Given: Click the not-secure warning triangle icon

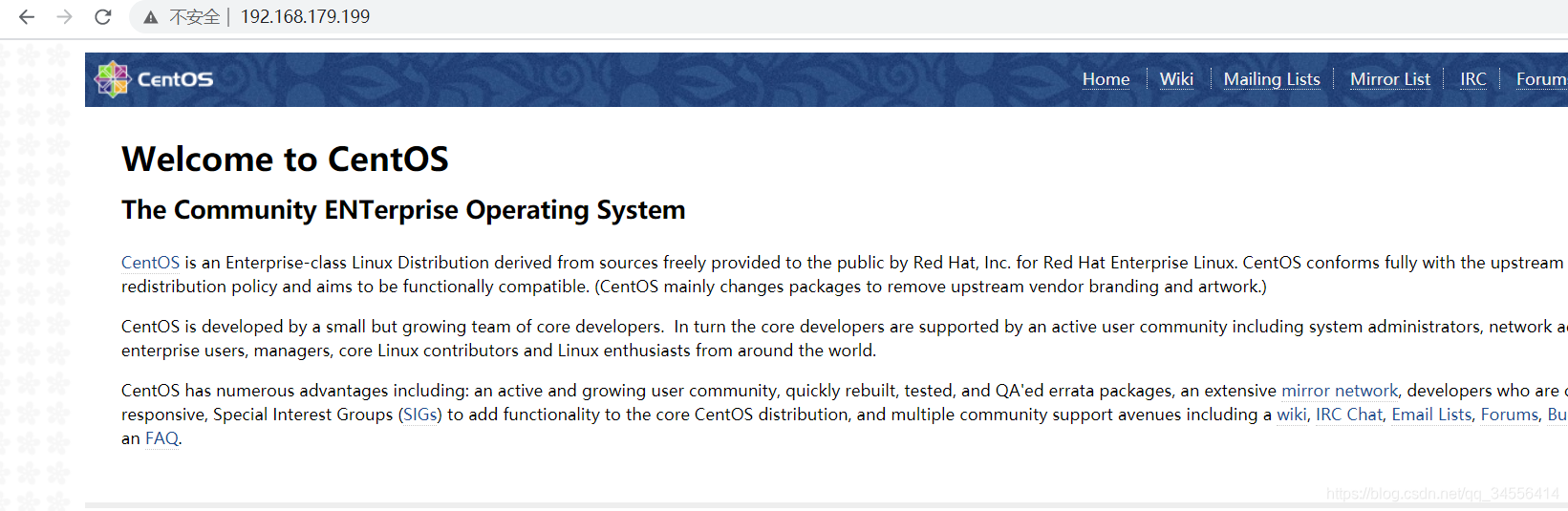Looking at the screenshot, I should [151, 17].
